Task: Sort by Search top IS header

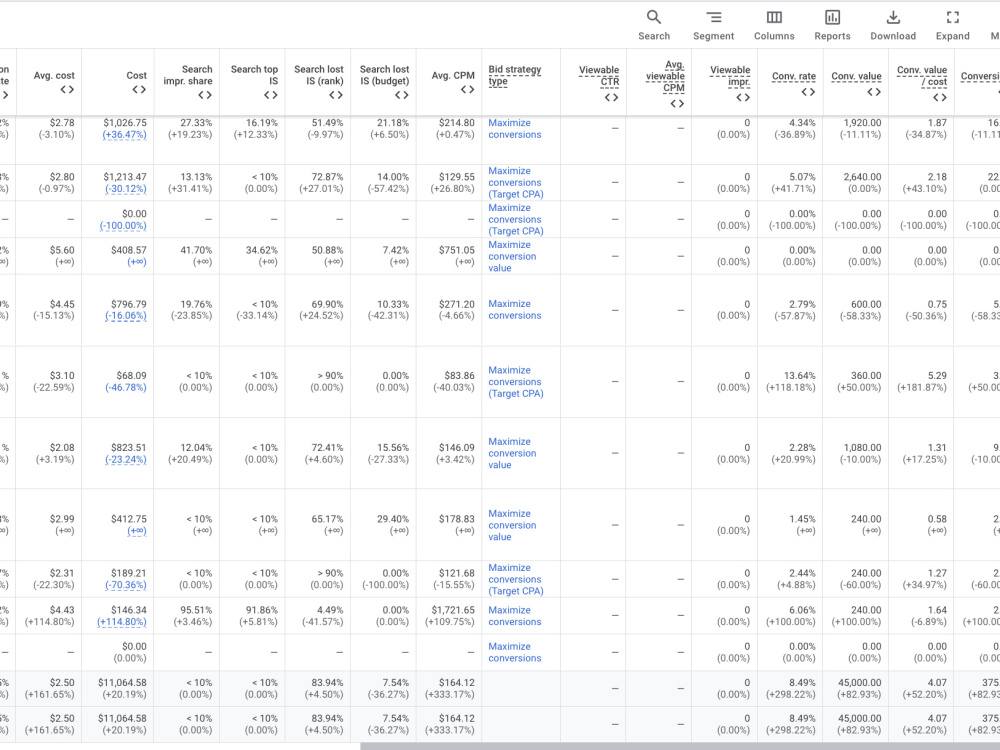Action: [x=254, y=75]
